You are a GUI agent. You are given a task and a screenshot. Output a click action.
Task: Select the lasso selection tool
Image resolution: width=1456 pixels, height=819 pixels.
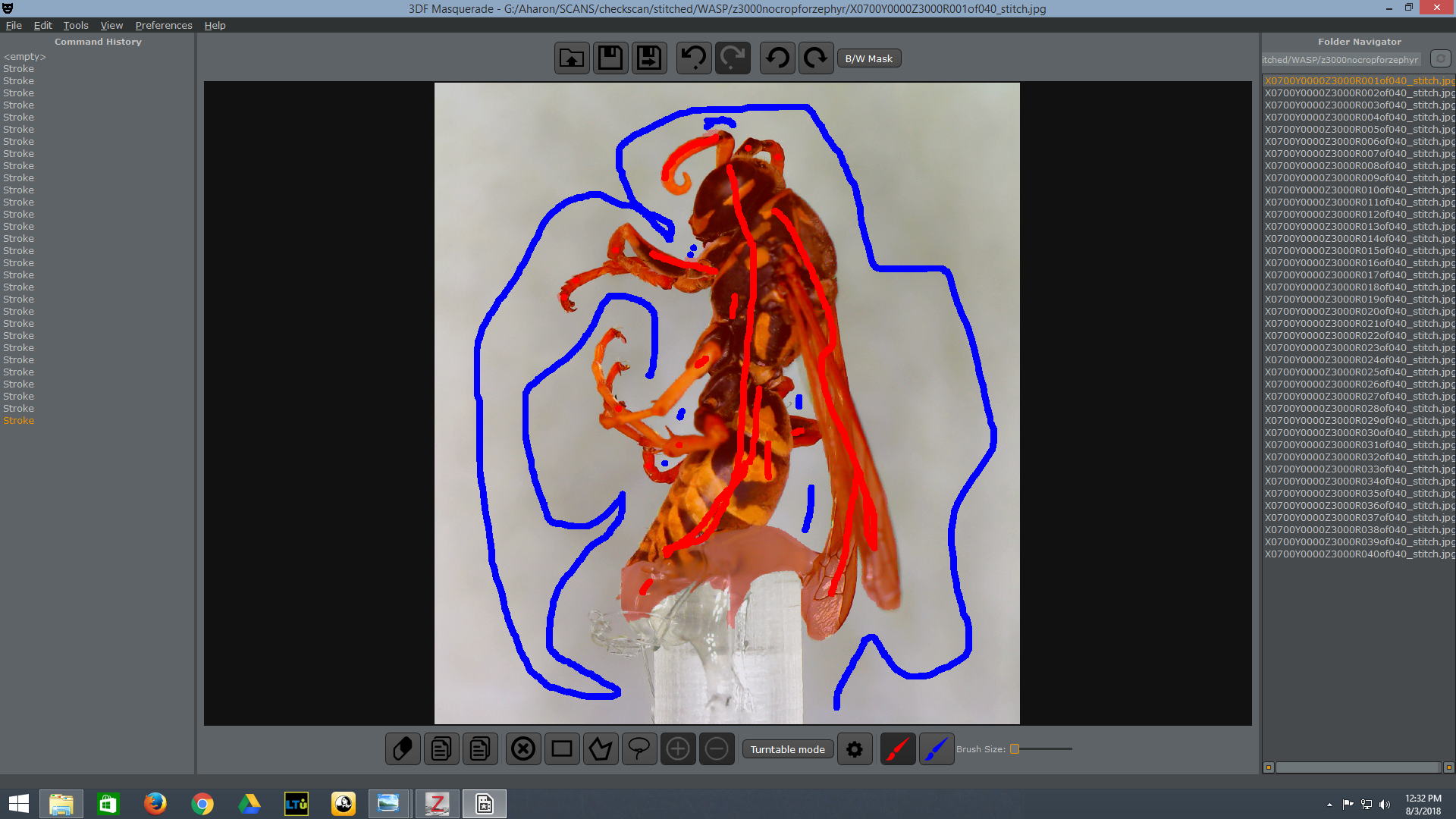pos(639,749)
